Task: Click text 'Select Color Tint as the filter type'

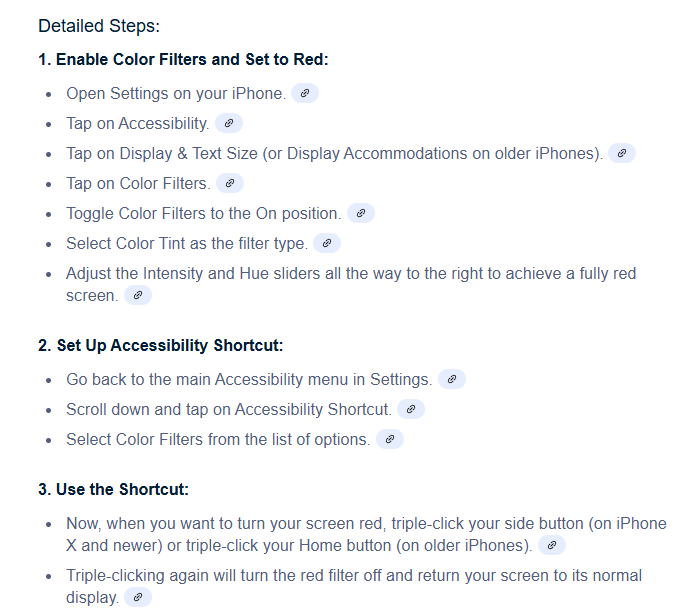Action: click(187, 243)
